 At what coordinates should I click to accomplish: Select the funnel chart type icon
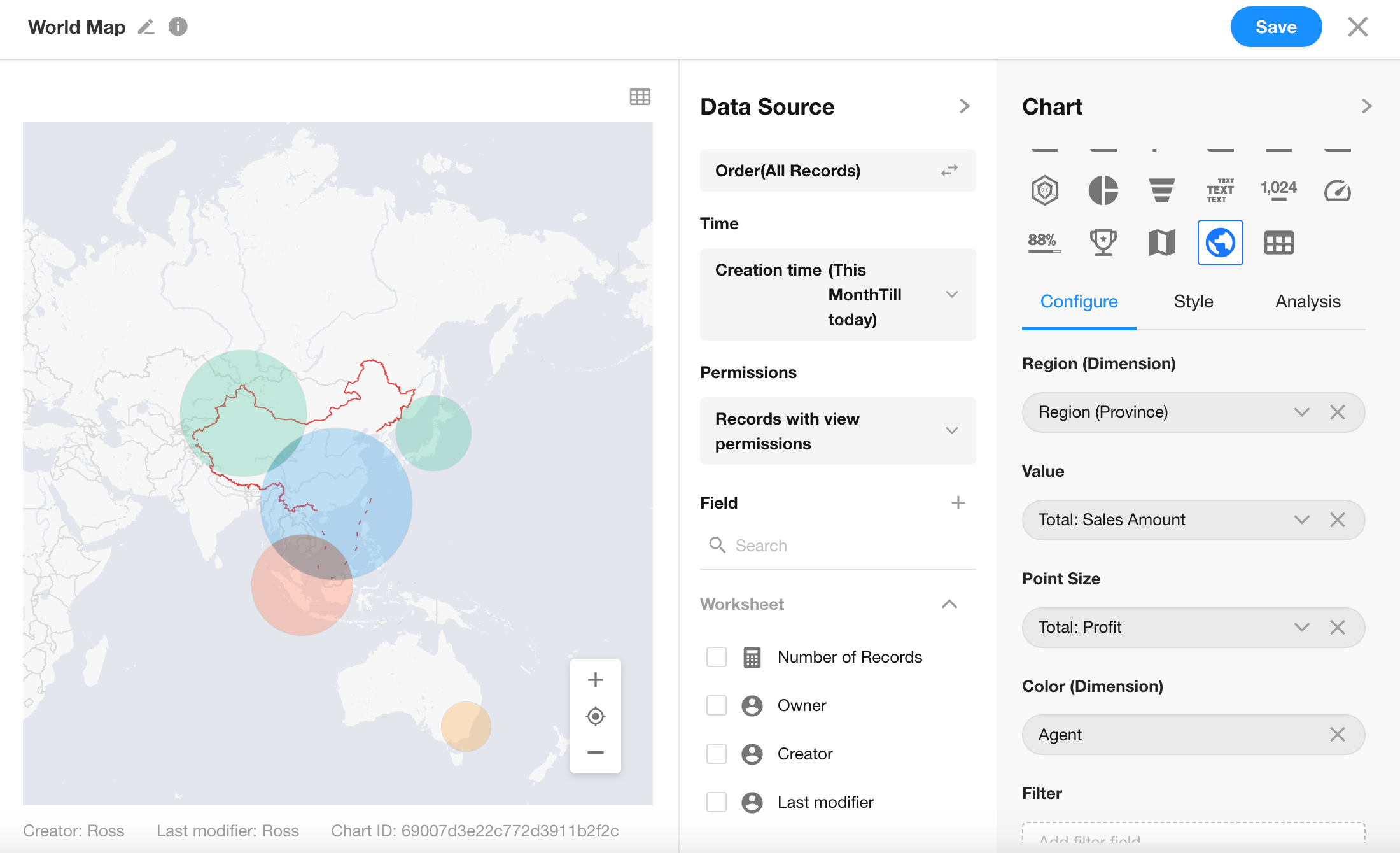[1161, 190]
